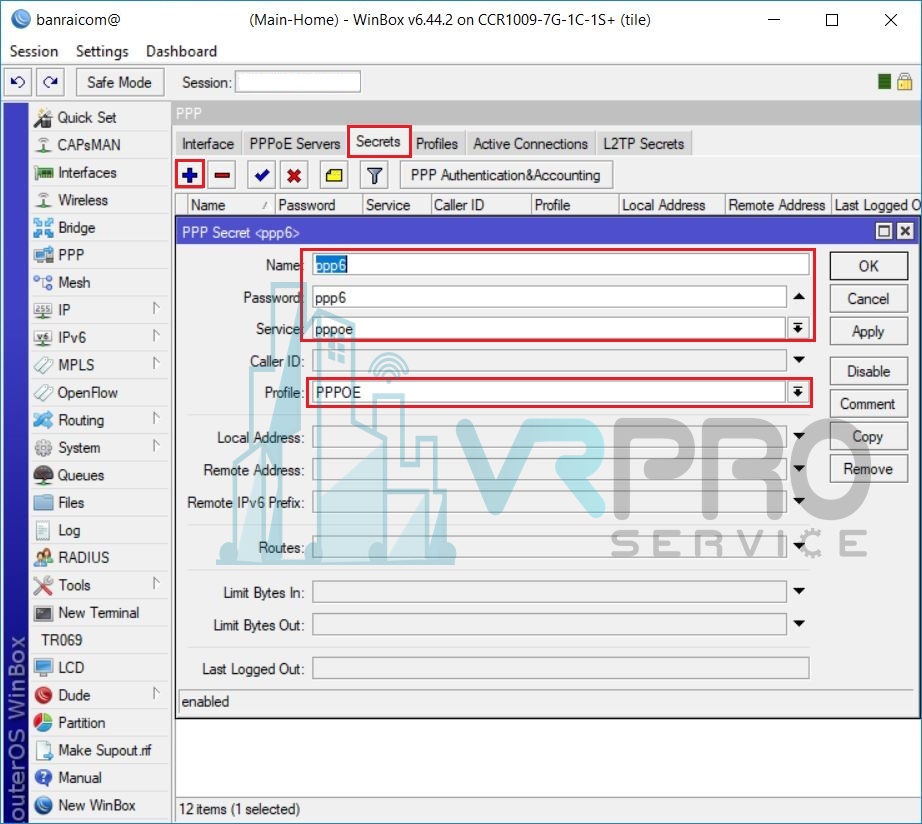This screenshot has height=824, width=922.
Task: Click into the Password input field
Action: tap(549, 297)
